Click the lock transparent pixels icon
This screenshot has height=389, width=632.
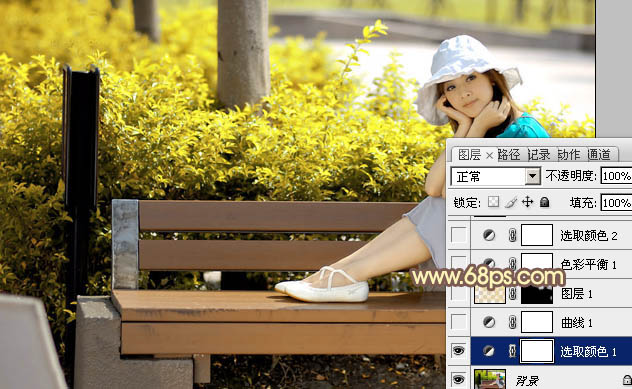pos(493,202)
